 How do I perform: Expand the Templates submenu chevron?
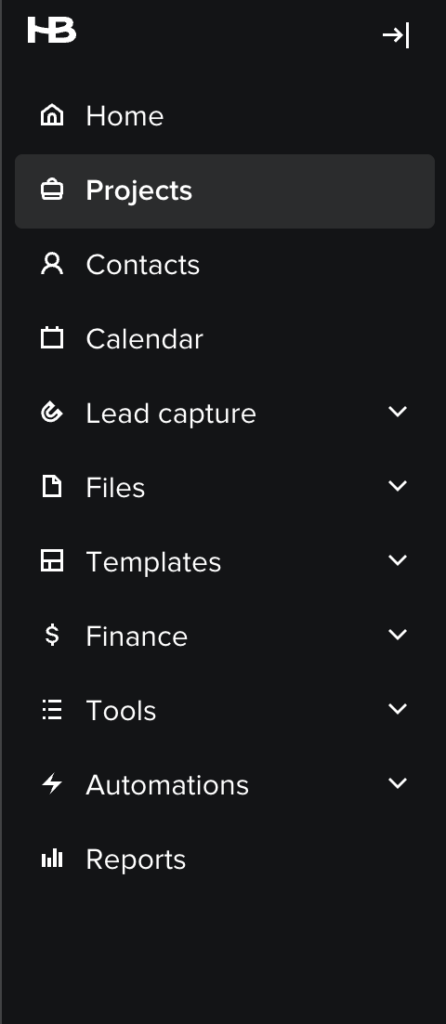[x=397, y=560]
